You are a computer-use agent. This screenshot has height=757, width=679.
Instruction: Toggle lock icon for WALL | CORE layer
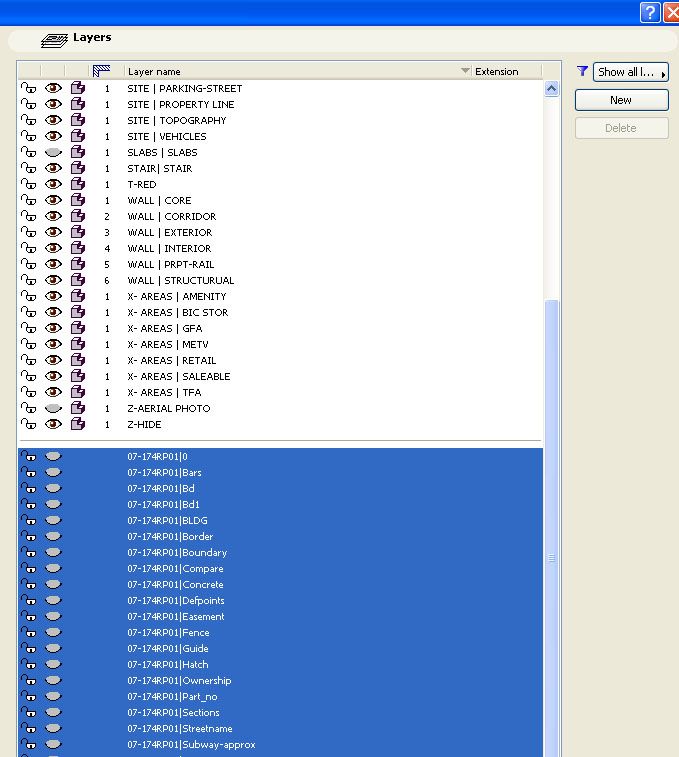[x=28, y=200]
